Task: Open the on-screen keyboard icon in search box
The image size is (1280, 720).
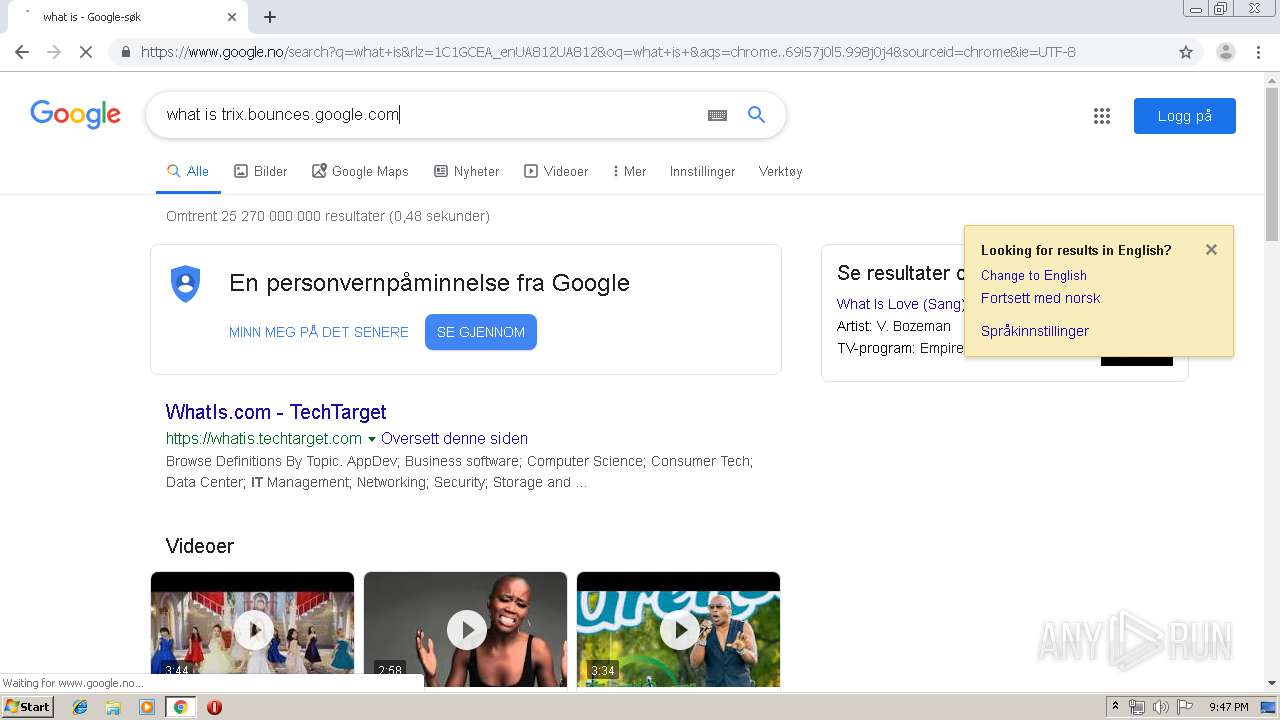Action: pyautogui.click(x=717, y=115)
